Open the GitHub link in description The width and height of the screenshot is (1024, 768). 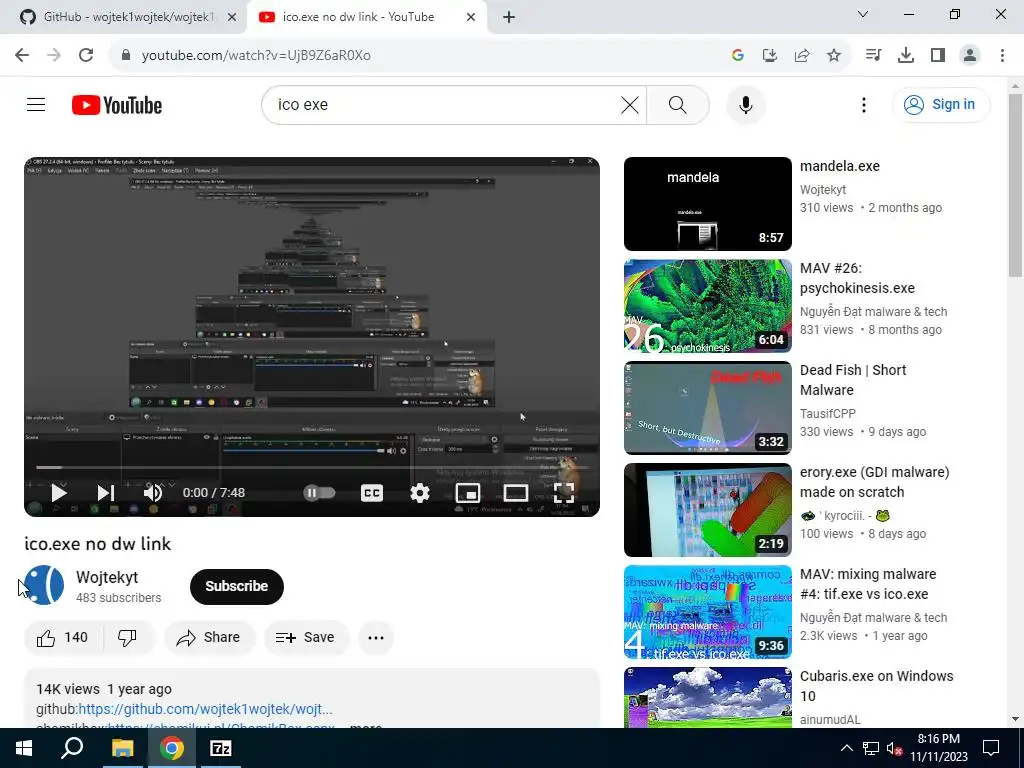pos(205,709)
